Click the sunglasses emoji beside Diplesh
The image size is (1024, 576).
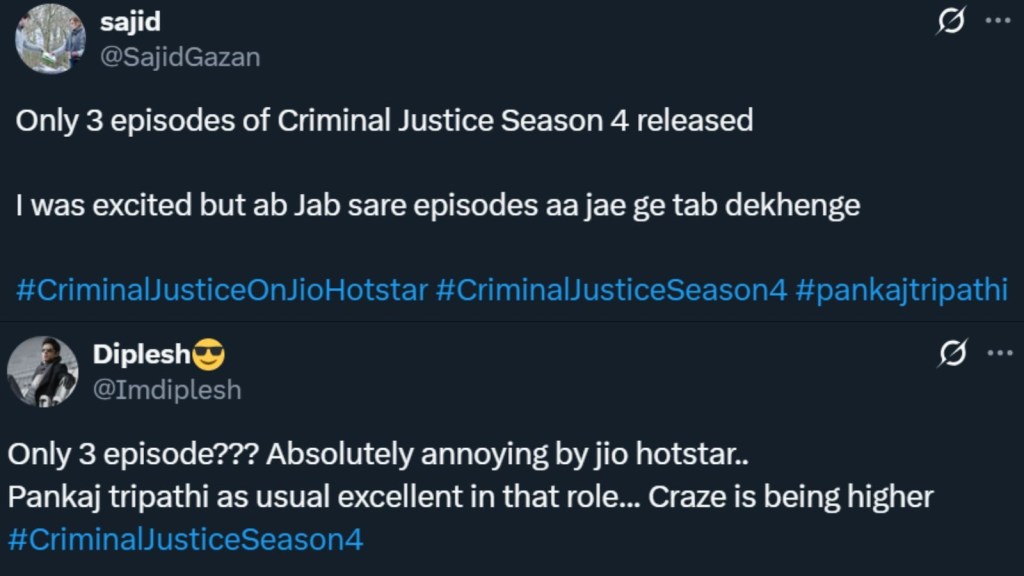coord(209,355)
